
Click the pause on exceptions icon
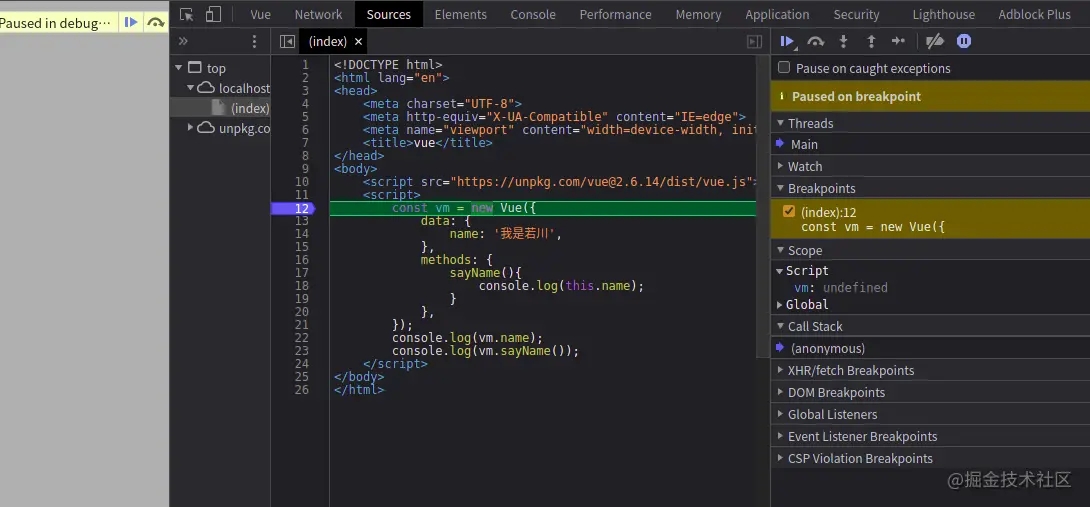(x=964, y=41)
